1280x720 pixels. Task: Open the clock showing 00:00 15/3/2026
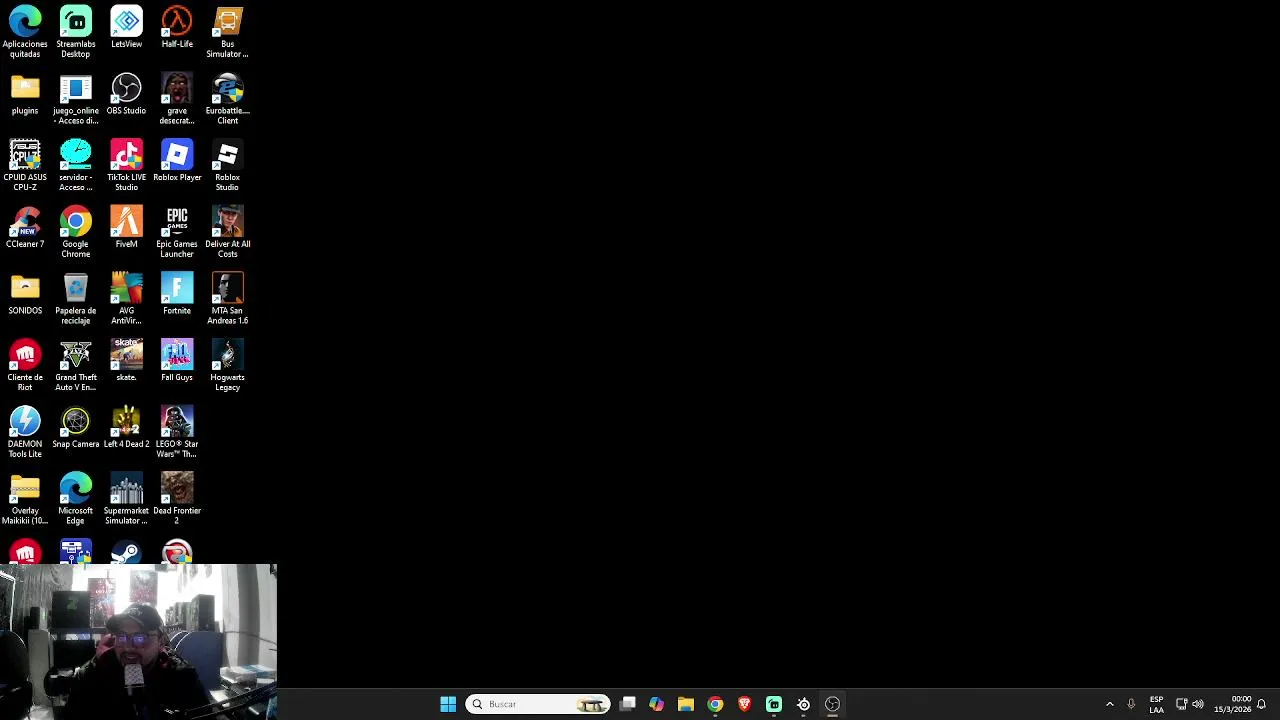pyautogui.click(x=1232, y=704)
